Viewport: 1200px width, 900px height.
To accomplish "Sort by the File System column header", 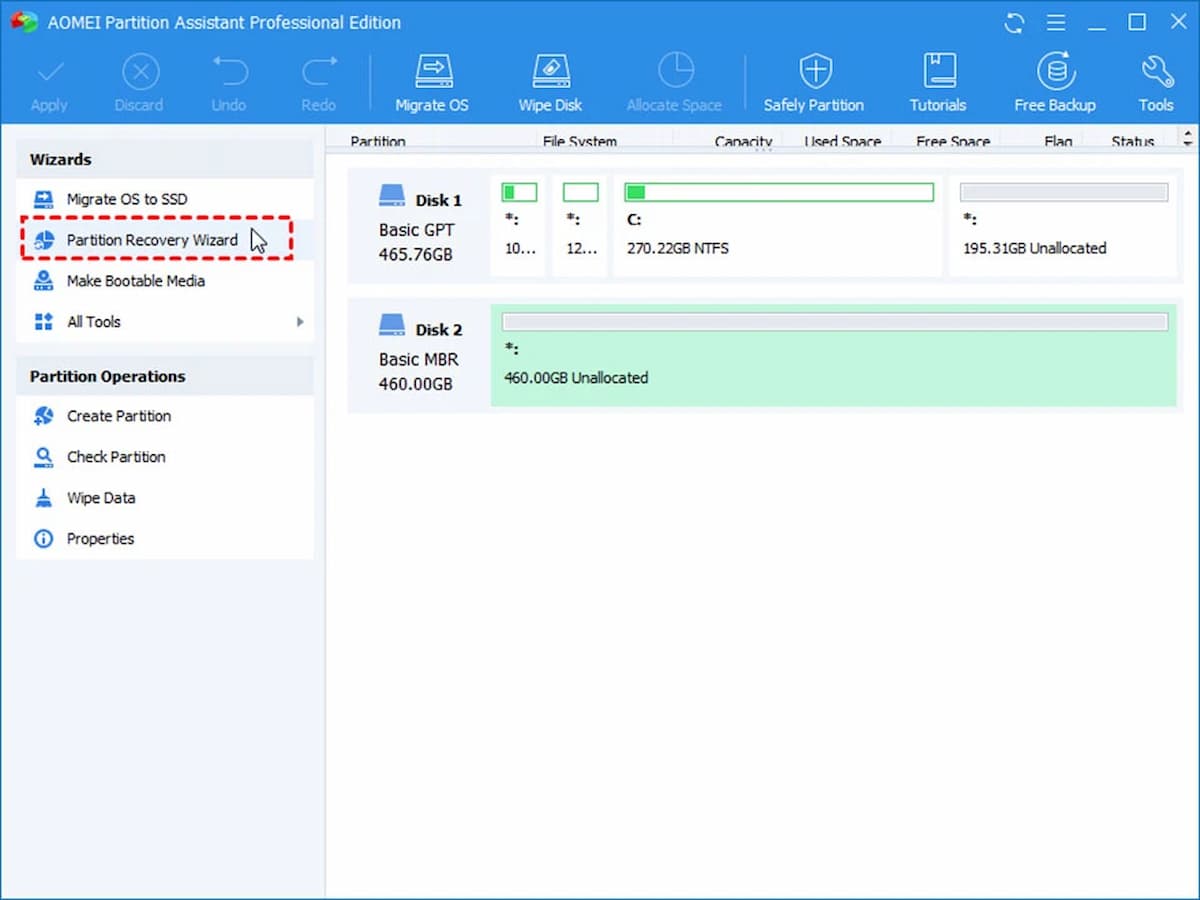I will pyautogui.click(x=580, y=141).
